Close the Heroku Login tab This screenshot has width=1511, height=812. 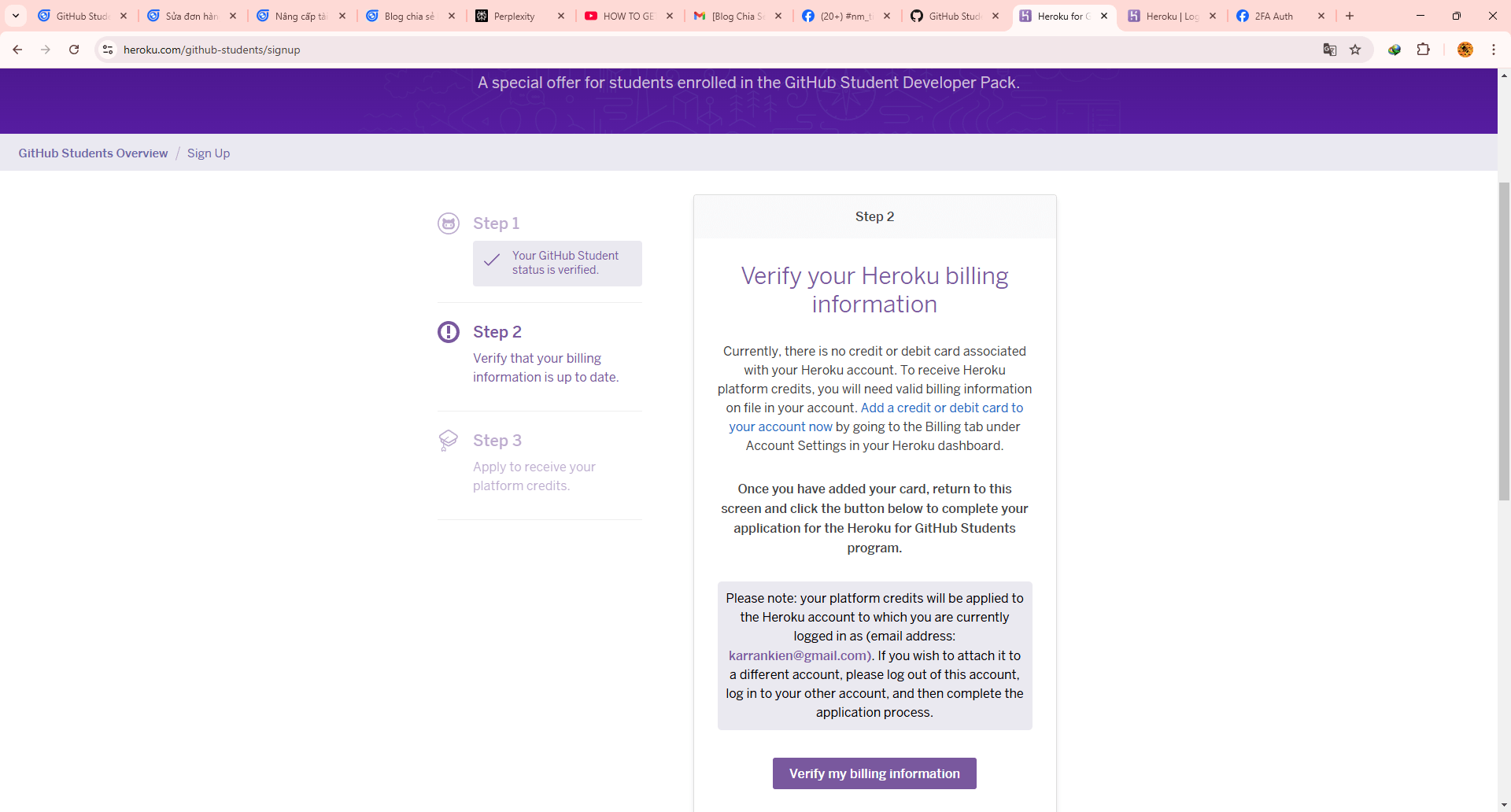[1213, 16]
